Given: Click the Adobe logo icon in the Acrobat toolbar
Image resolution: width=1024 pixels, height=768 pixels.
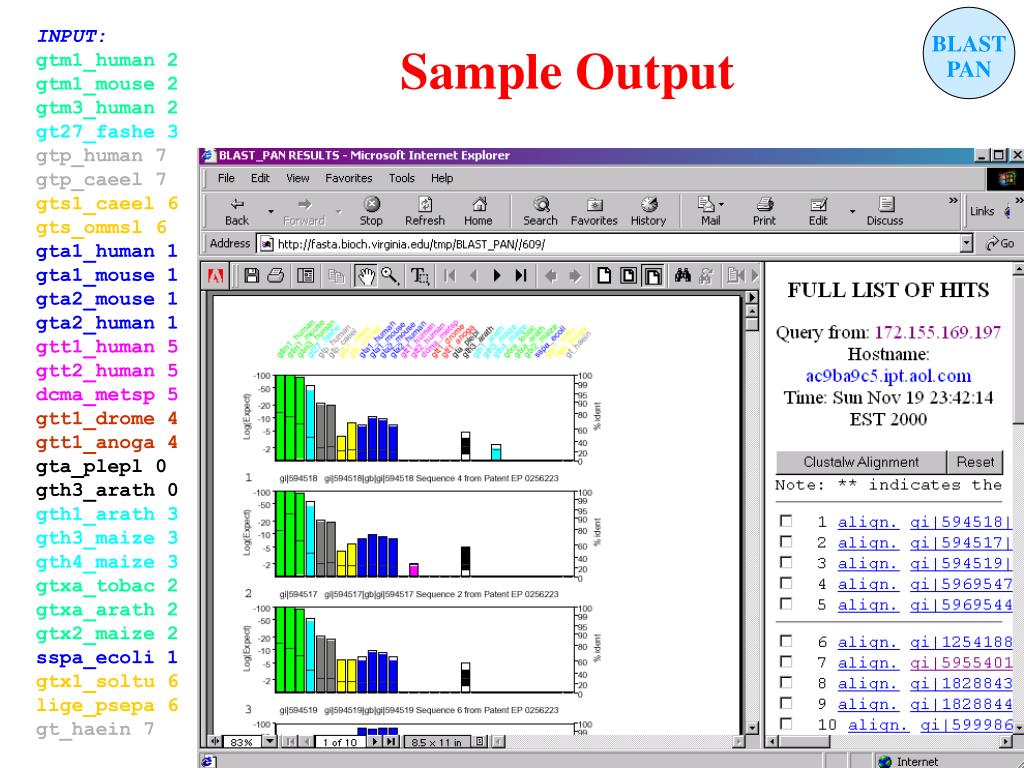Looking at the screenshot, I should (x=216, y=276).
